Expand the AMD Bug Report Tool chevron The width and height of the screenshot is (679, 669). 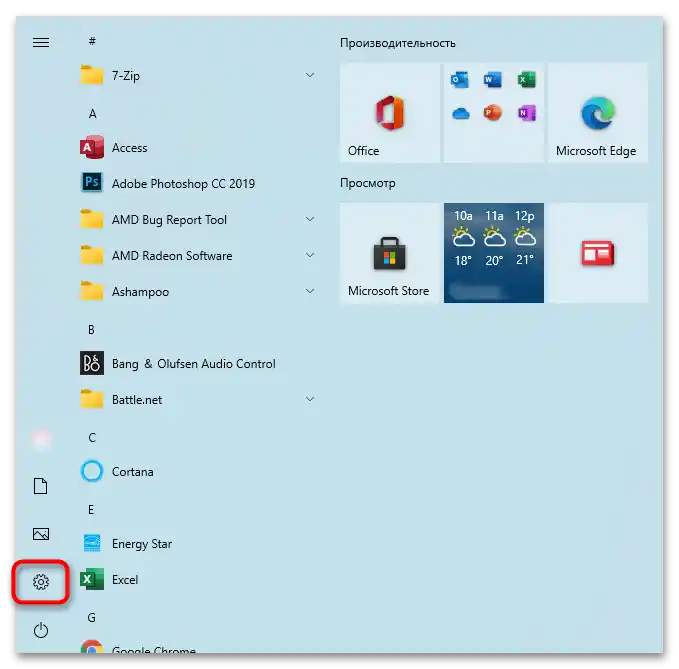(310, 219)
